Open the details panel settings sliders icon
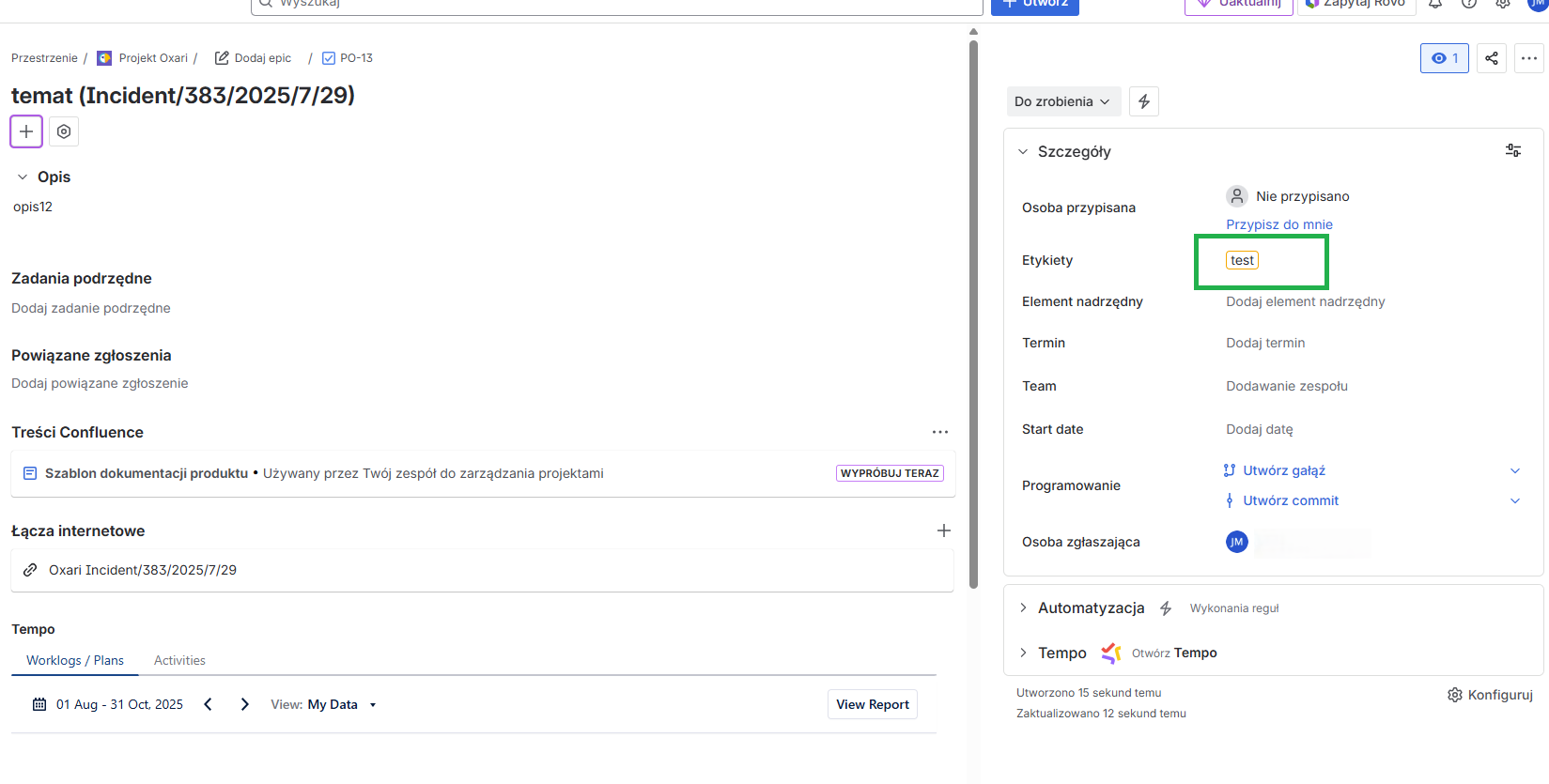The image size is (1549, 784). coord(1512,150)
